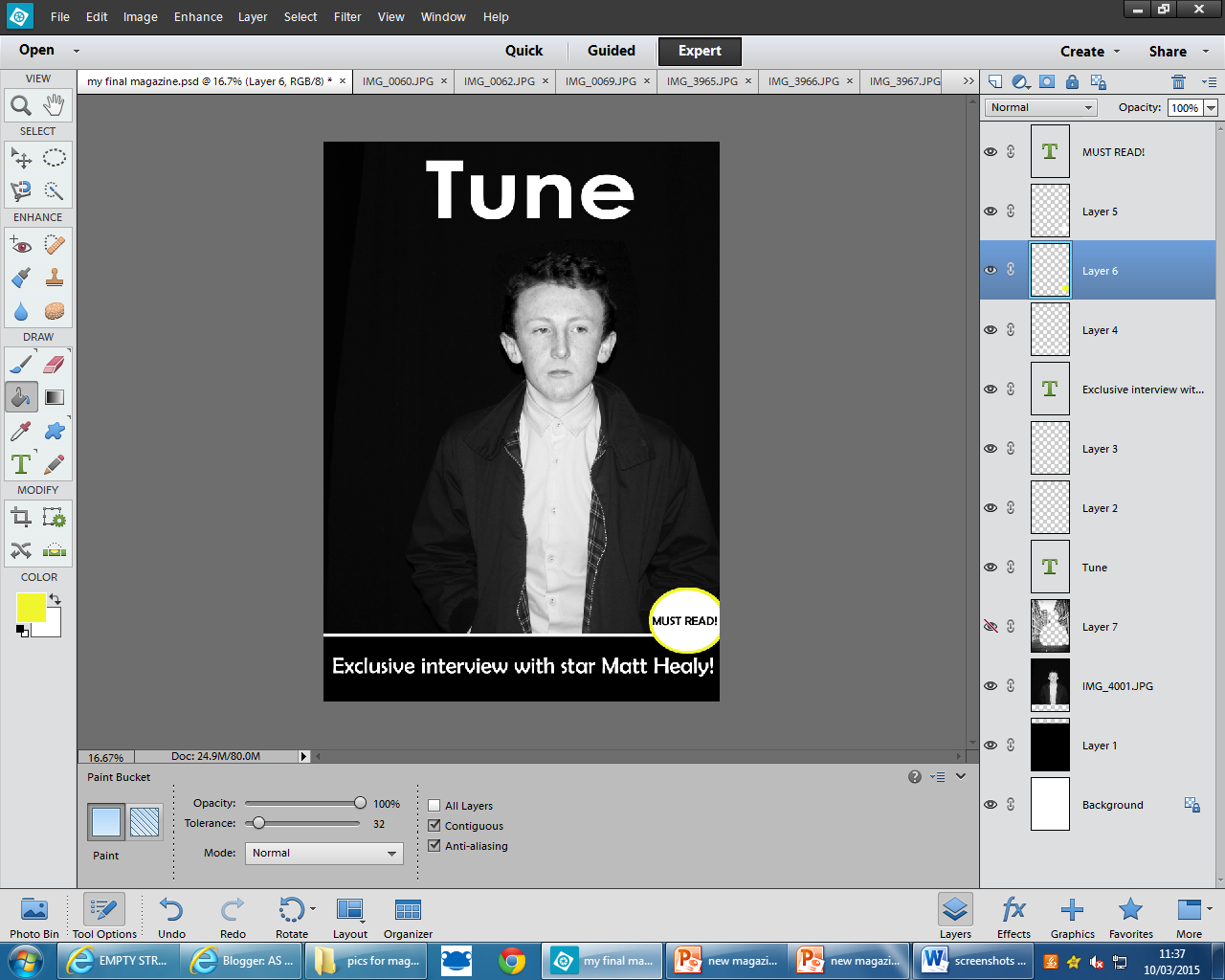This screenshot has width=1225, height=980.
Task: Enable the All Layers checkbox
Action: click(x=434, y=806)
